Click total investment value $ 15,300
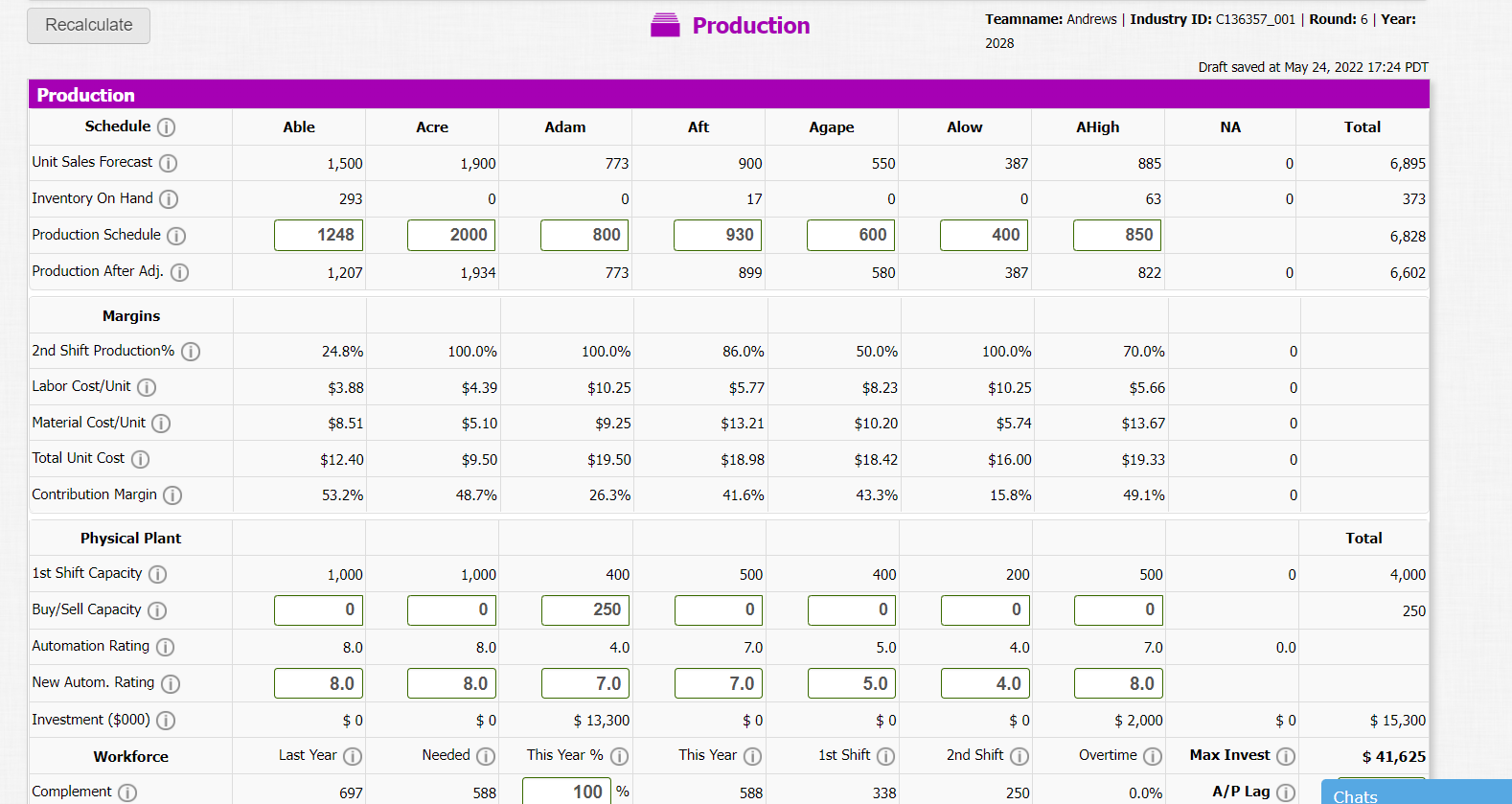This screenshot has height=804, width=1512. 1398,721
